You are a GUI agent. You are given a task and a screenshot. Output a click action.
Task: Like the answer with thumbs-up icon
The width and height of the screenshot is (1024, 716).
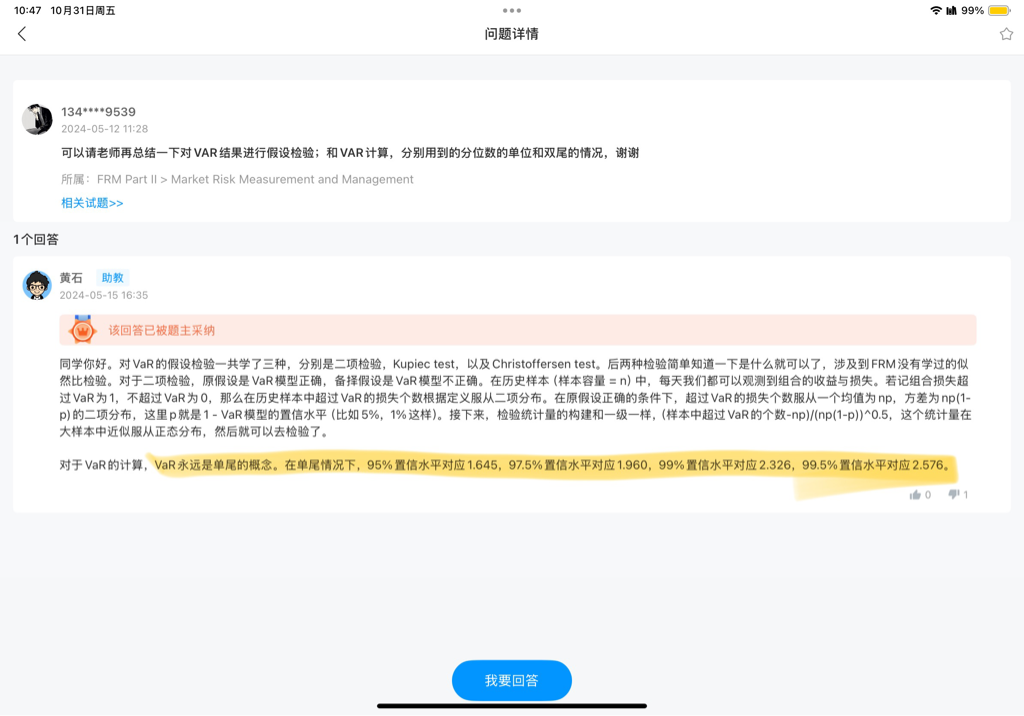click(x=916, y=495)
